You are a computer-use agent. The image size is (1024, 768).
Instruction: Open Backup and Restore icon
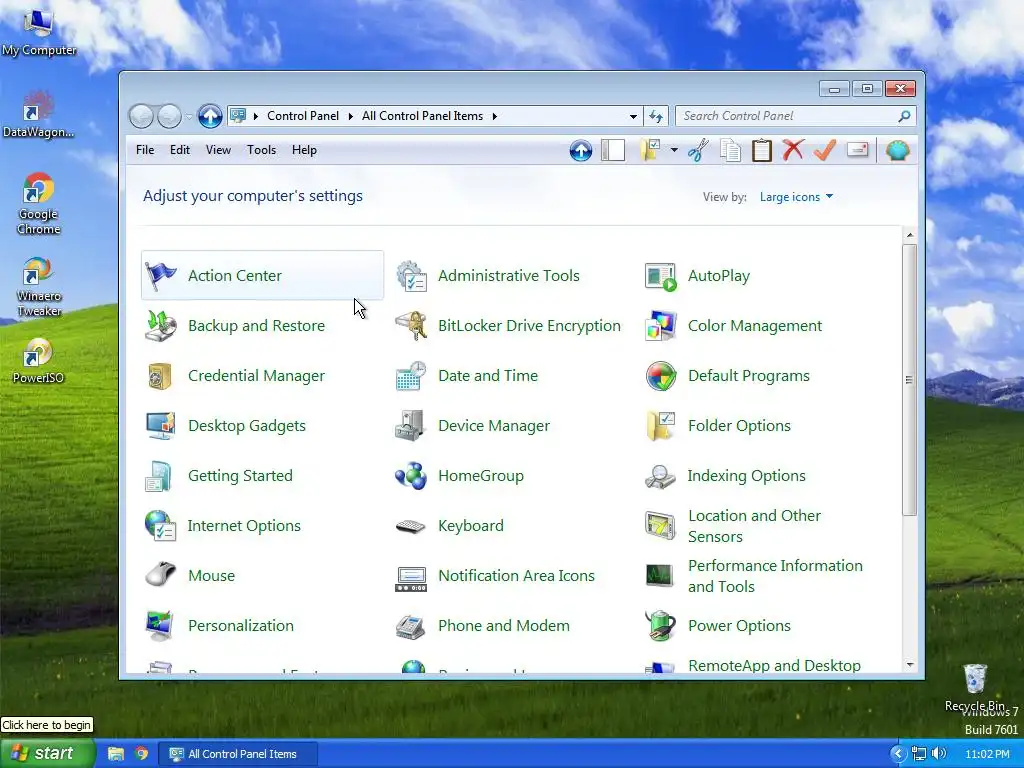pos(161,326)
